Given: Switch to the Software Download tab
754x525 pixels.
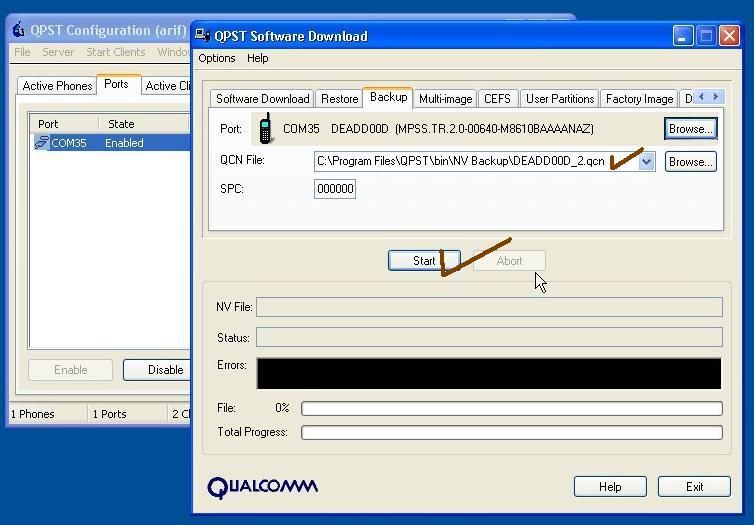Looking at the screenshot, I should pyautogui.click(x=262, y=99).
